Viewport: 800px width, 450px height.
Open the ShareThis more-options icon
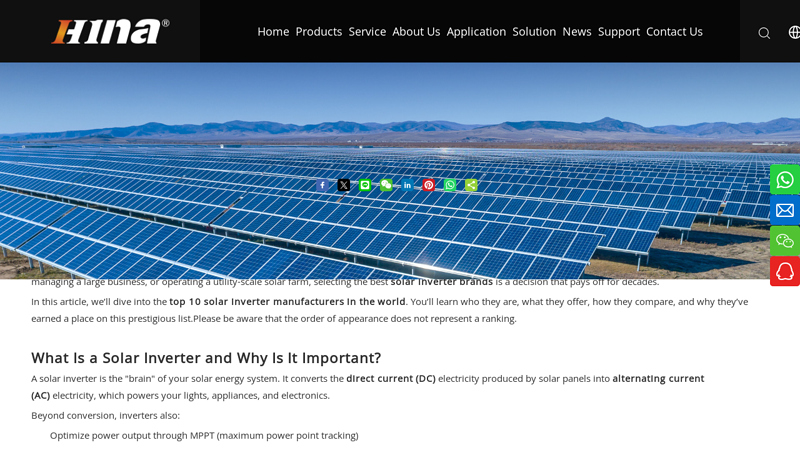(471, 185)
